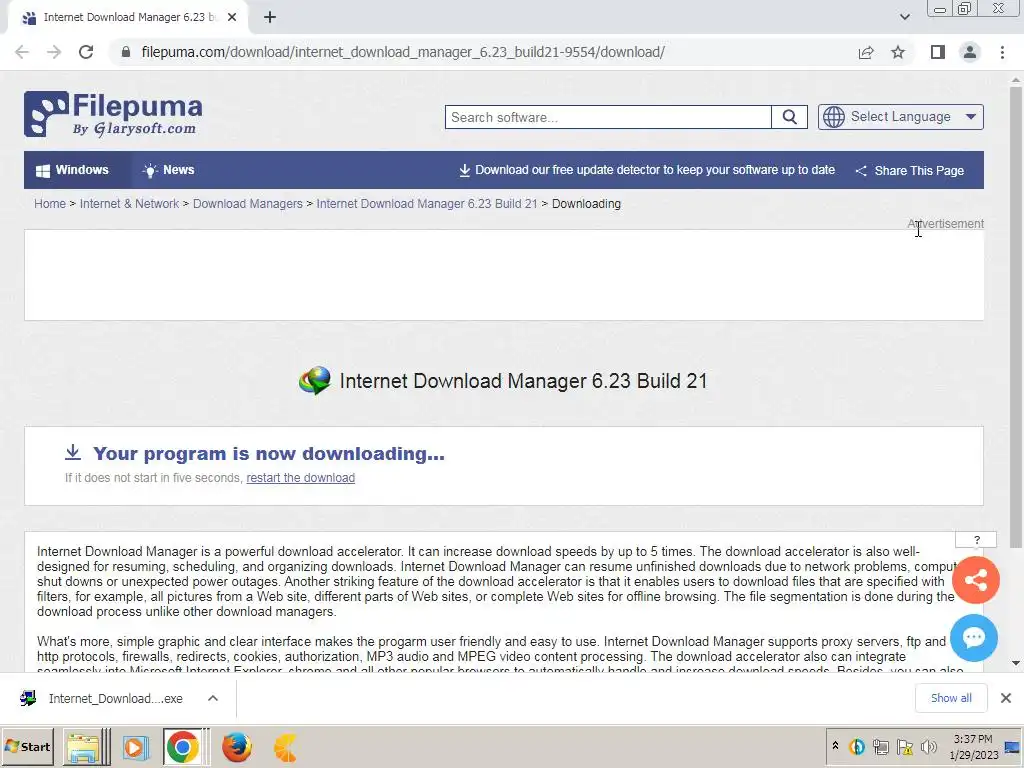Click the download file exe icon
1024x768 pixels.
click(x=28, y=698)
